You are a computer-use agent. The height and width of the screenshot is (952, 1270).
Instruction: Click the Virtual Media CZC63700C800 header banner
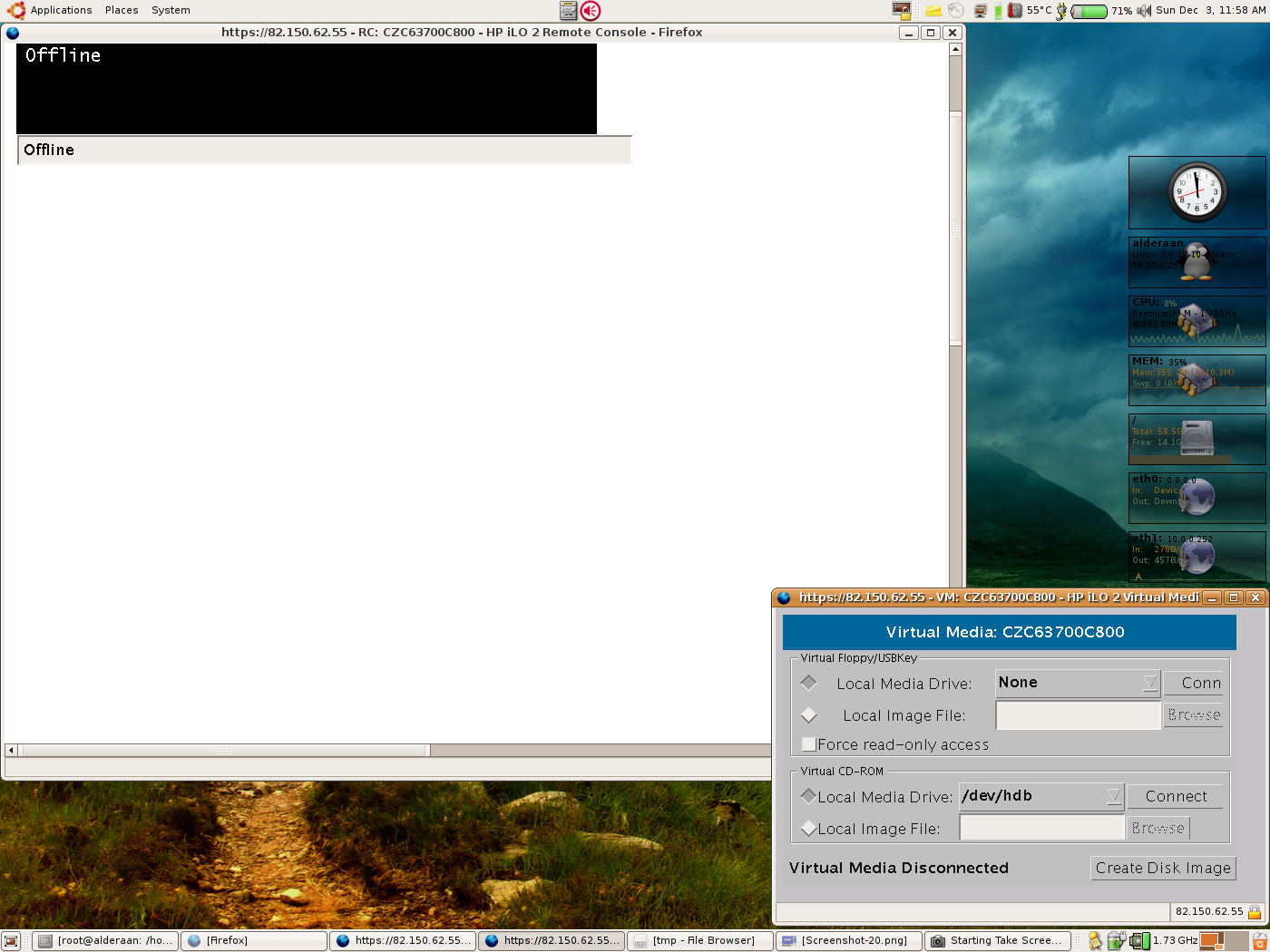point(1009,632)
